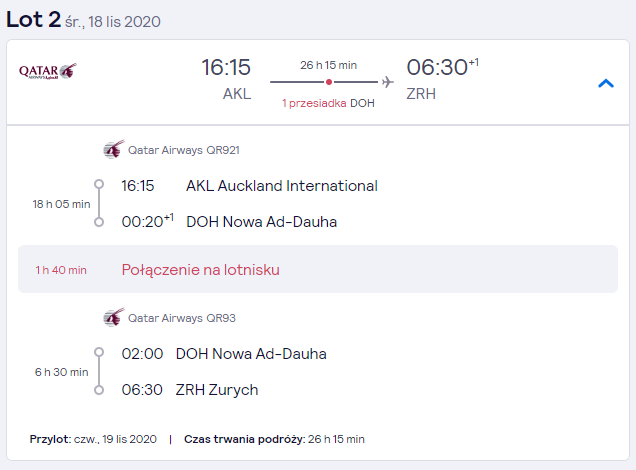Click the '1 przesiadka DOH' stop label
The width and height of the screenshot is (636, 470).
[x=328, y=103]
